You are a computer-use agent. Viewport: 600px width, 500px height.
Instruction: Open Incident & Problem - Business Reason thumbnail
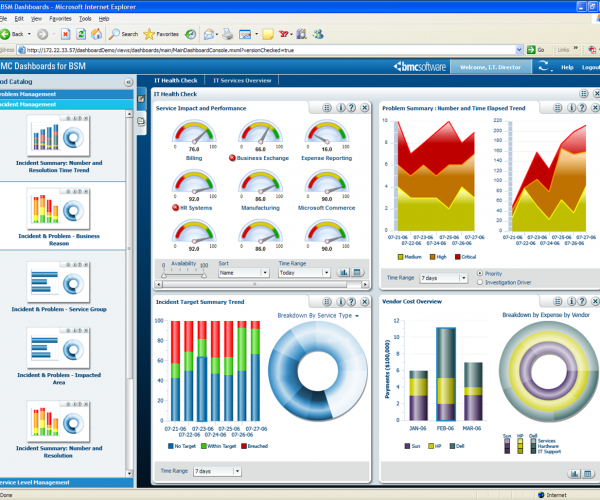(x=59, y=209)
